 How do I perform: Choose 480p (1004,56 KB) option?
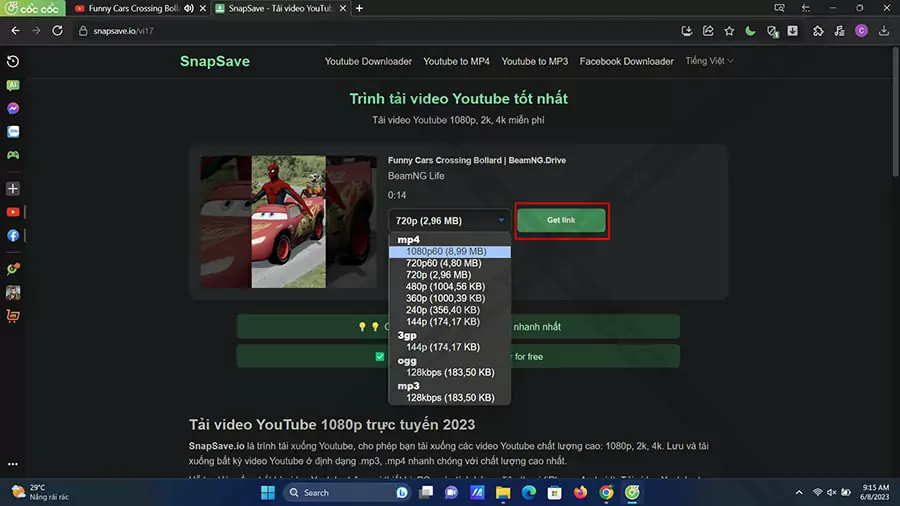[449, 286]
